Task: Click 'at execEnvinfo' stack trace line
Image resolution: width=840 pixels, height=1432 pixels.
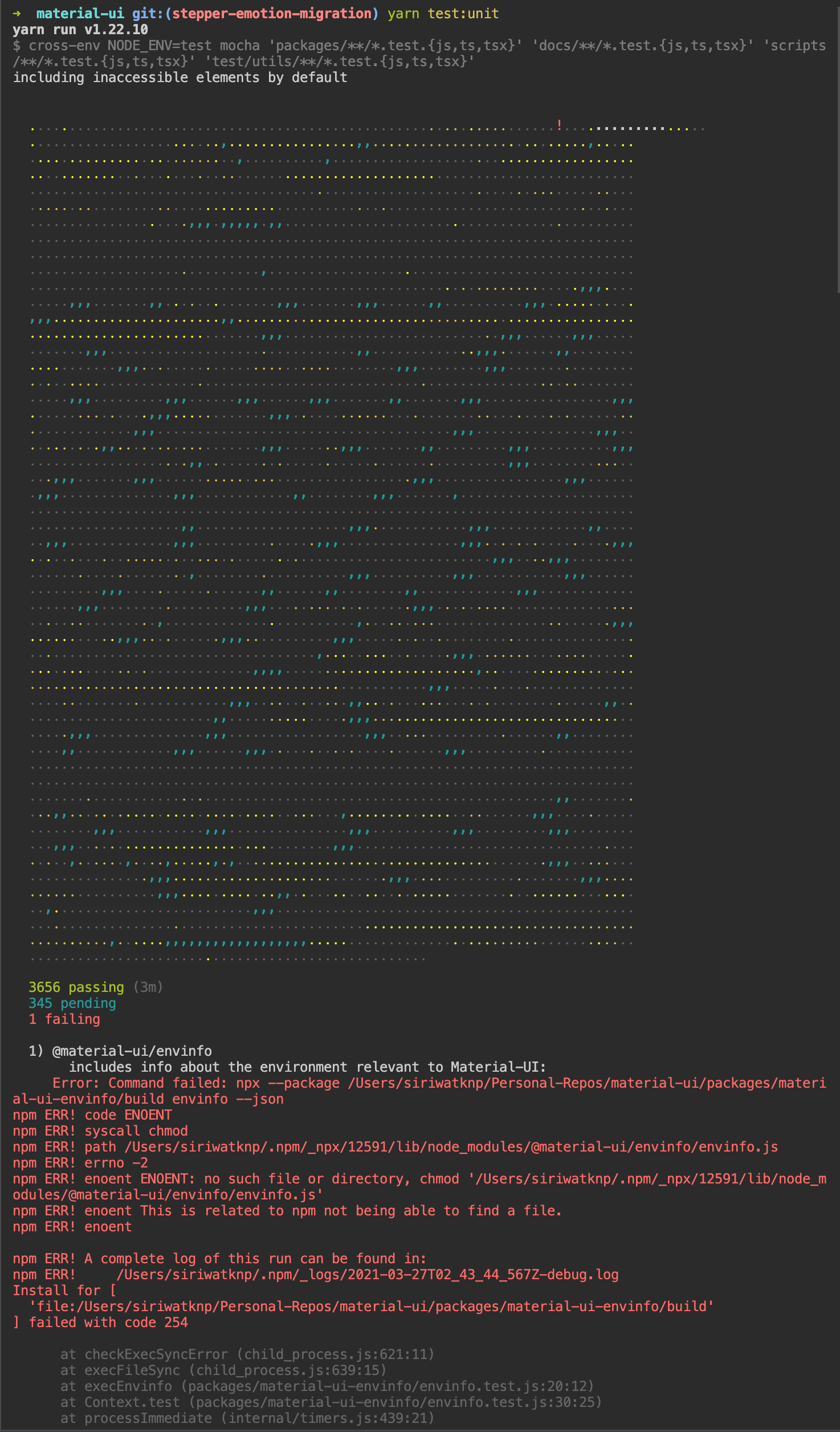Action: point(327,1386)
